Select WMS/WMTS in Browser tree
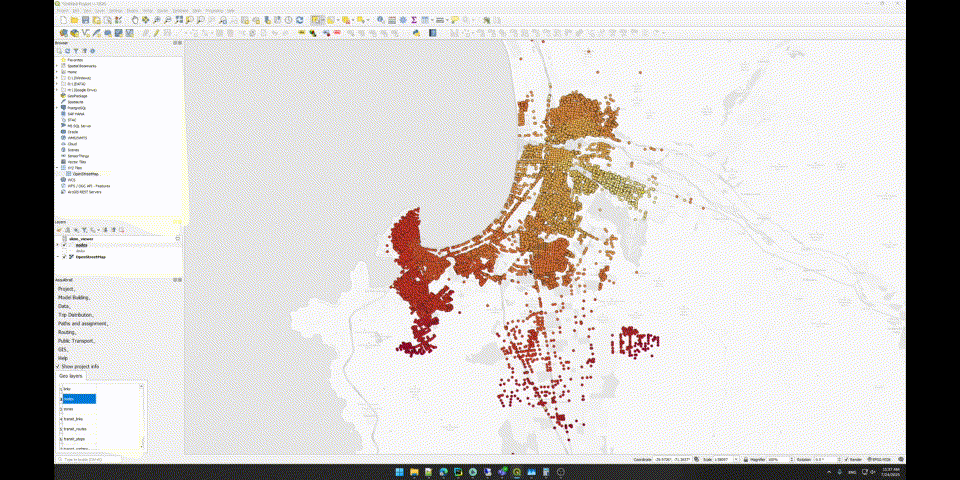The width and height of the screenshot is (960, 480). (x=77, y=138)
